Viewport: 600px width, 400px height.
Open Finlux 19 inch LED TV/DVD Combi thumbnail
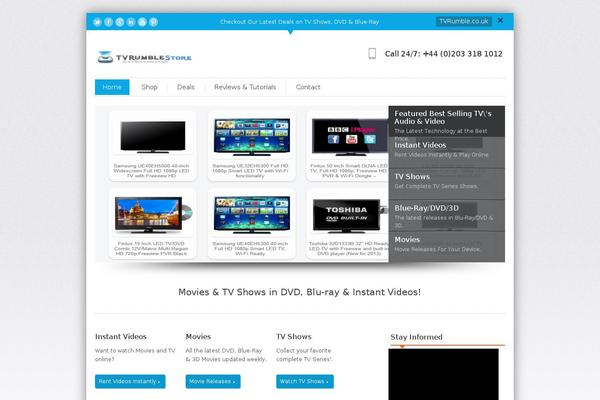pyautogui.click(x=153, y=214)
